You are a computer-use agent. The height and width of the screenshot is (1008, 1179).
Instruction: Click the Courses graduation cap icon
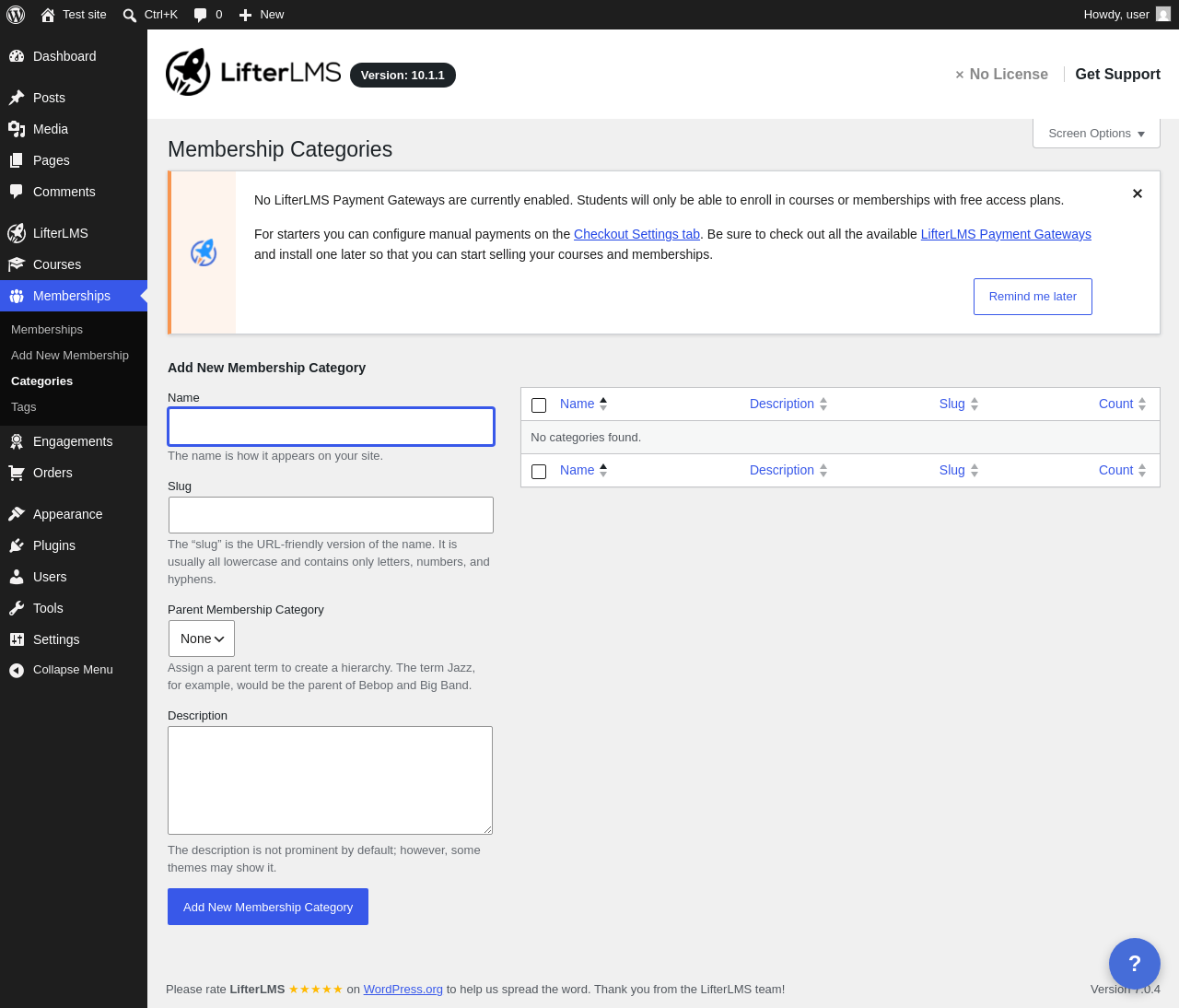click(17, 264)
